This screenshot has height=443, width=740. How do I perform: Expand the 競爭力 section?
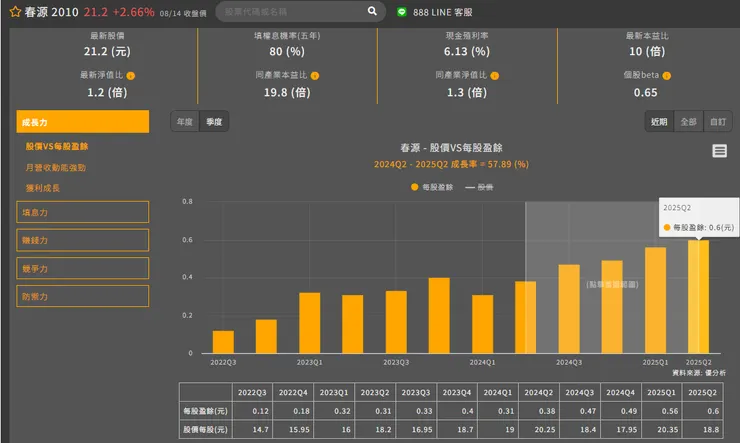tap(83, 268)
